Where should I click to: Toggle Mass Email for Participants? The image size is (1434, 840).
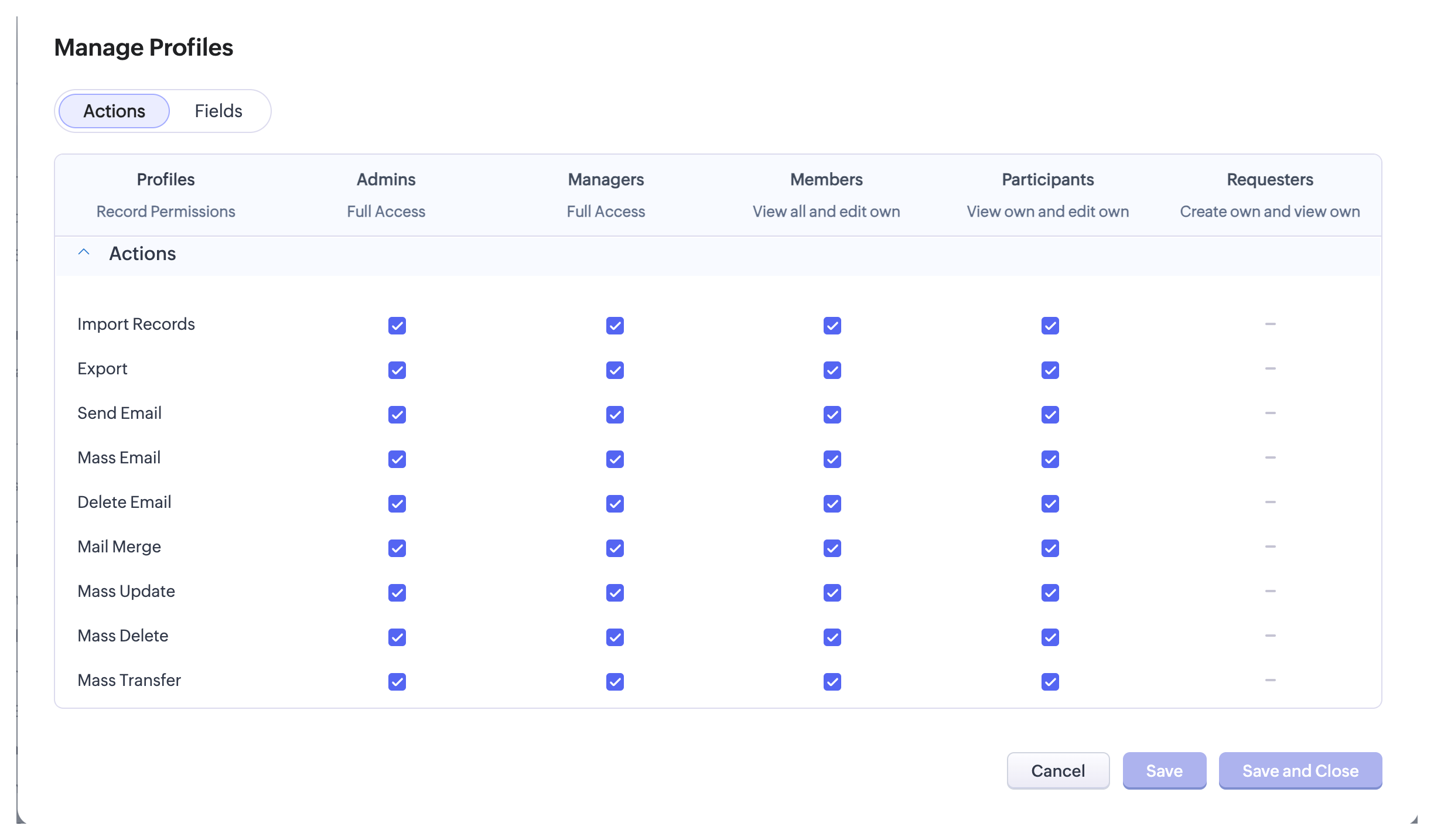tap(1050, 459)
